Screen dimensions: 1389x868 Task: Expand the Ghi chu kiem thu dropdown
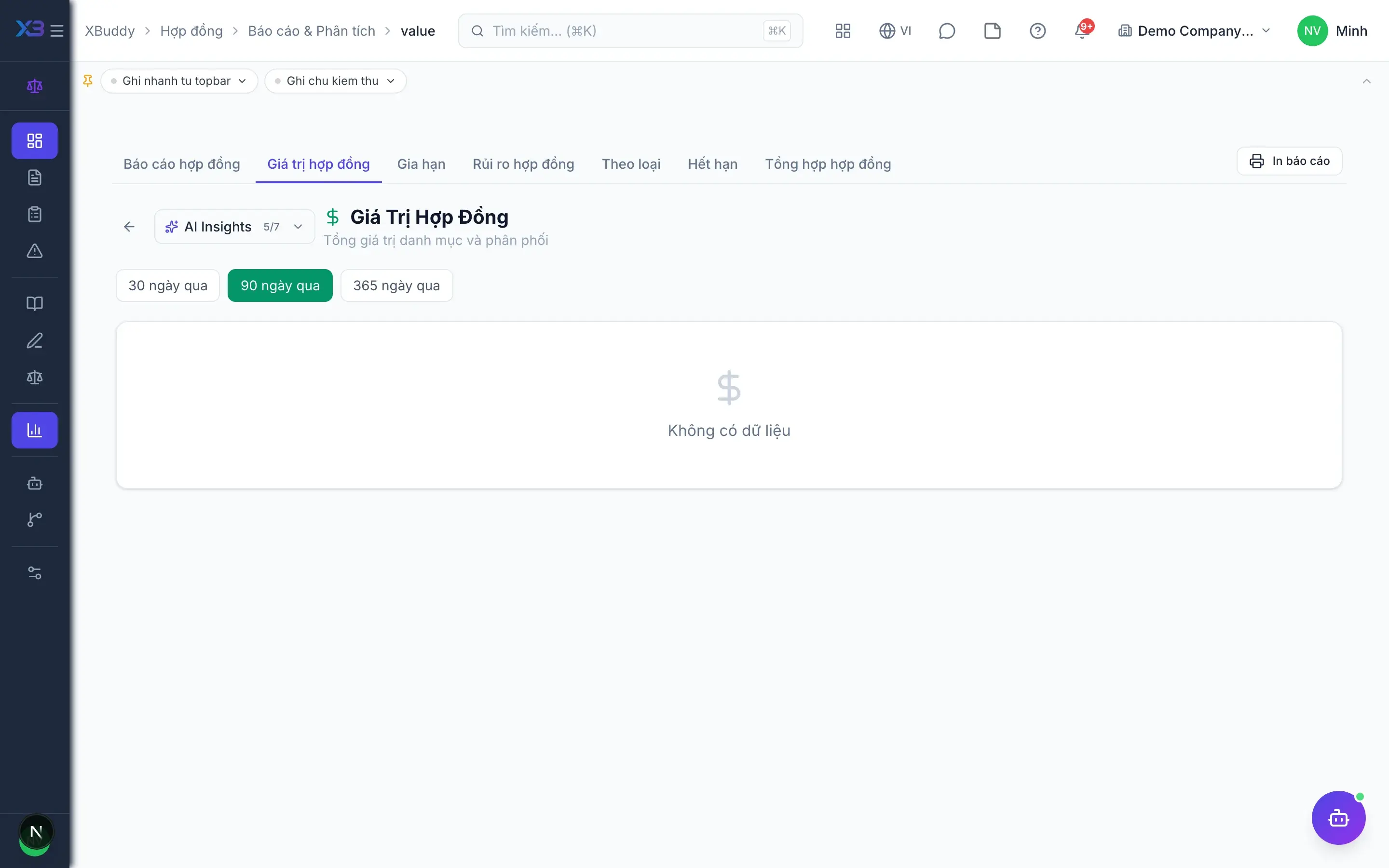point(335,81)
